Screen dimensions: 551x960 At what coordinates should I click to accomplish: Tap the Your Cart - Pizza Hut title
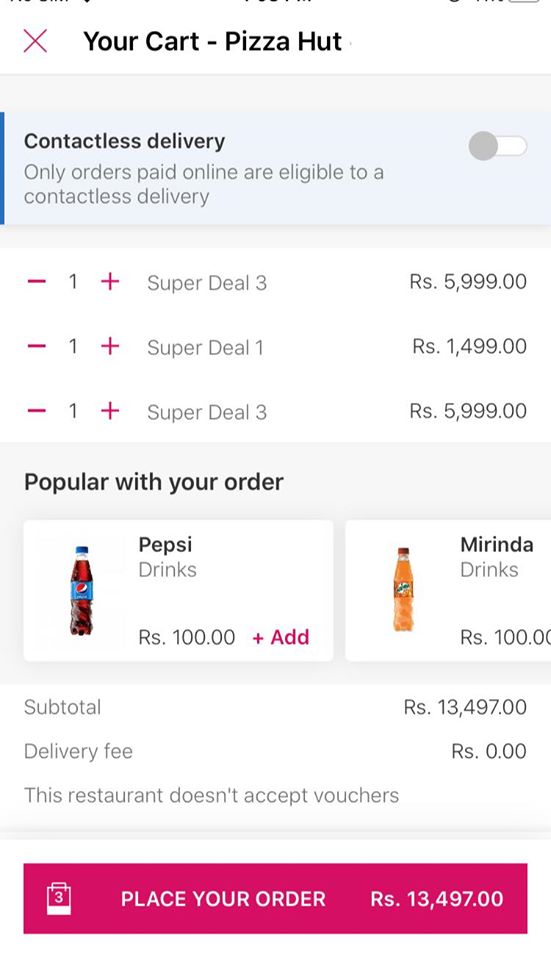tap(212, 42)
